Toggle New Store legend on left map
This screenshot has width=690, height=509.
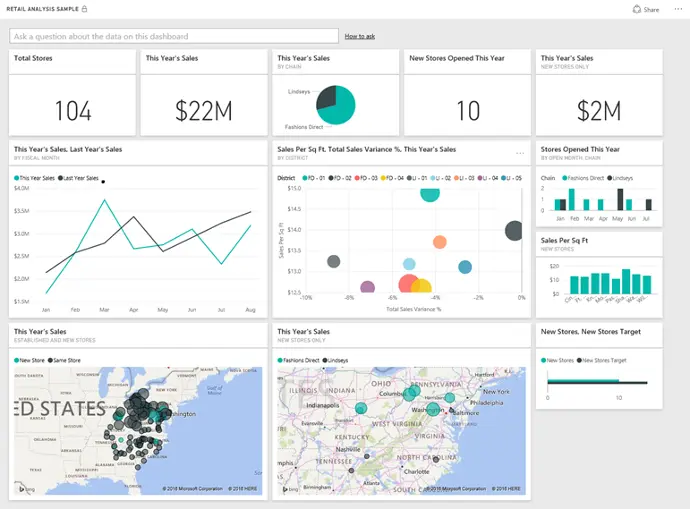click(30, 360)
